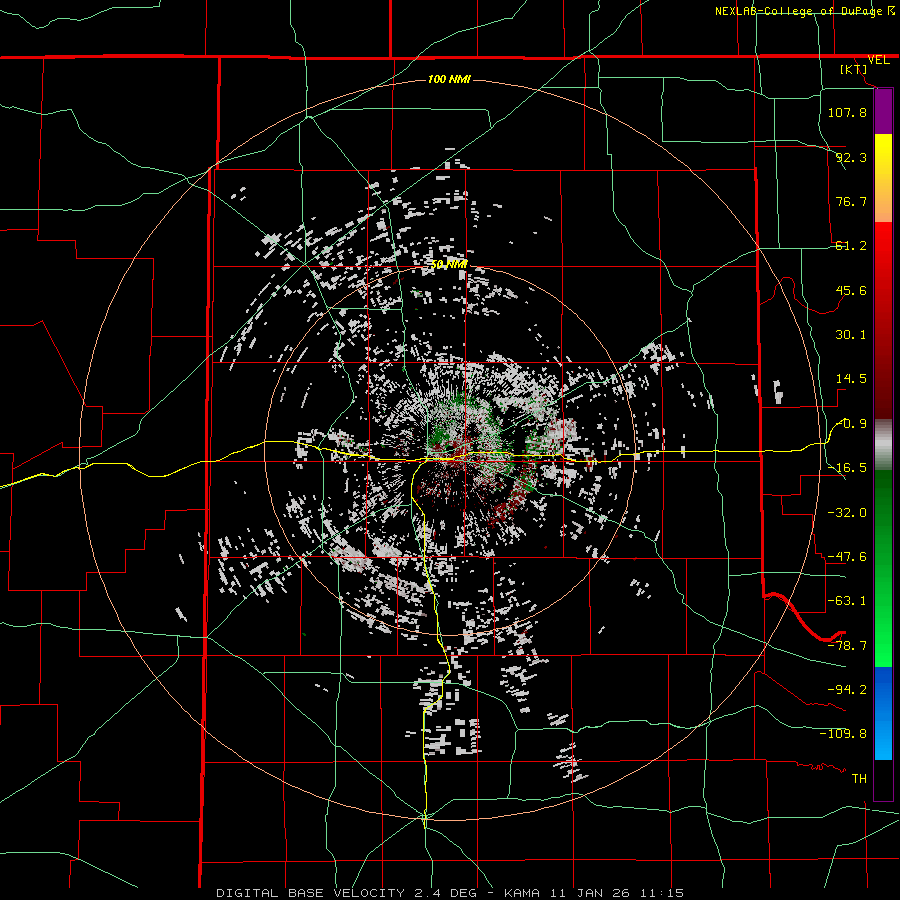The width and height of the screenshot is (900, 900).
Task: Click the gray segment of the color bar
Action: 883,445
